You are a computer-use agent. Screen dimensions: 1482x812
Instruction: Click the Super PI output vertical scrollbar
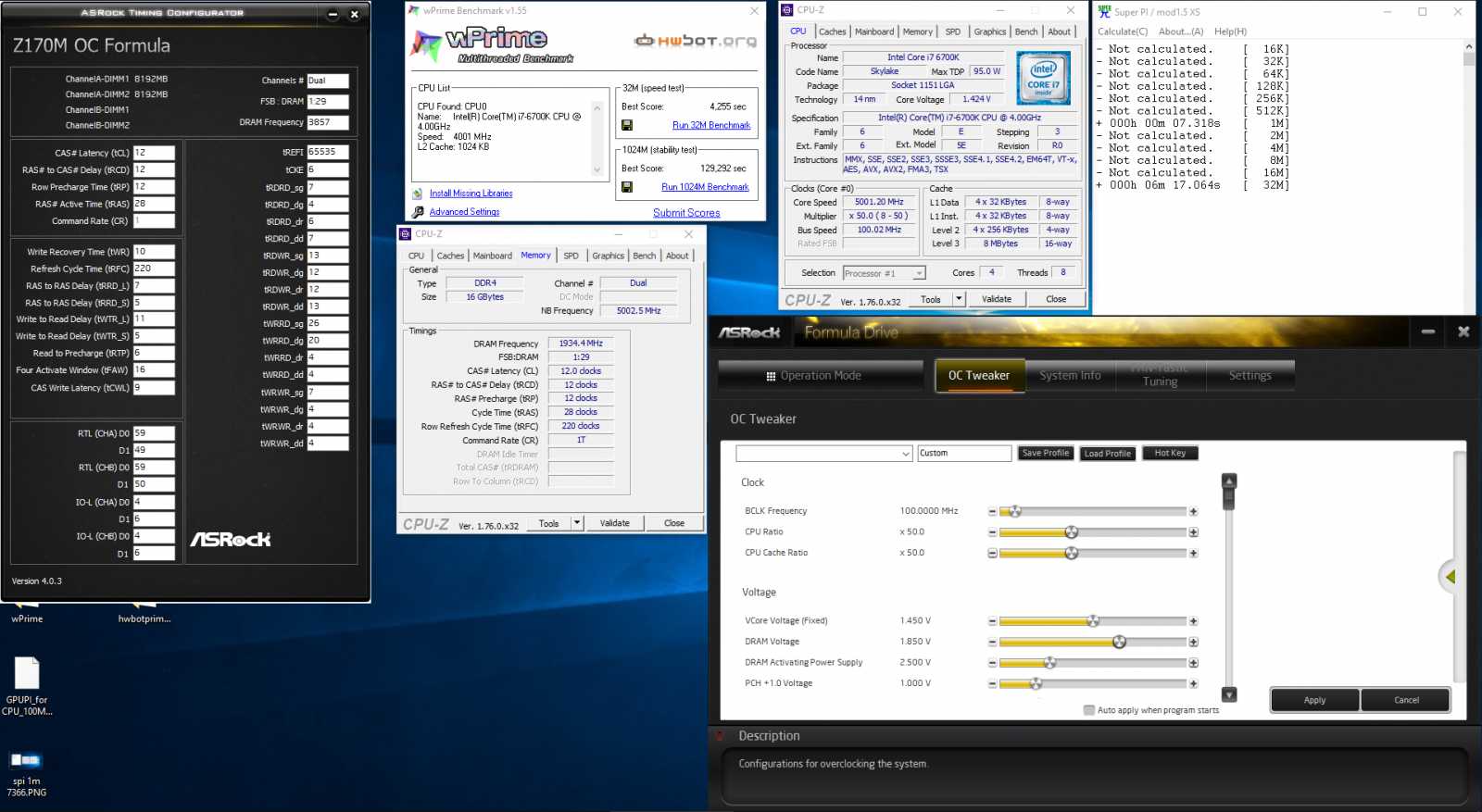(1468, 176)
